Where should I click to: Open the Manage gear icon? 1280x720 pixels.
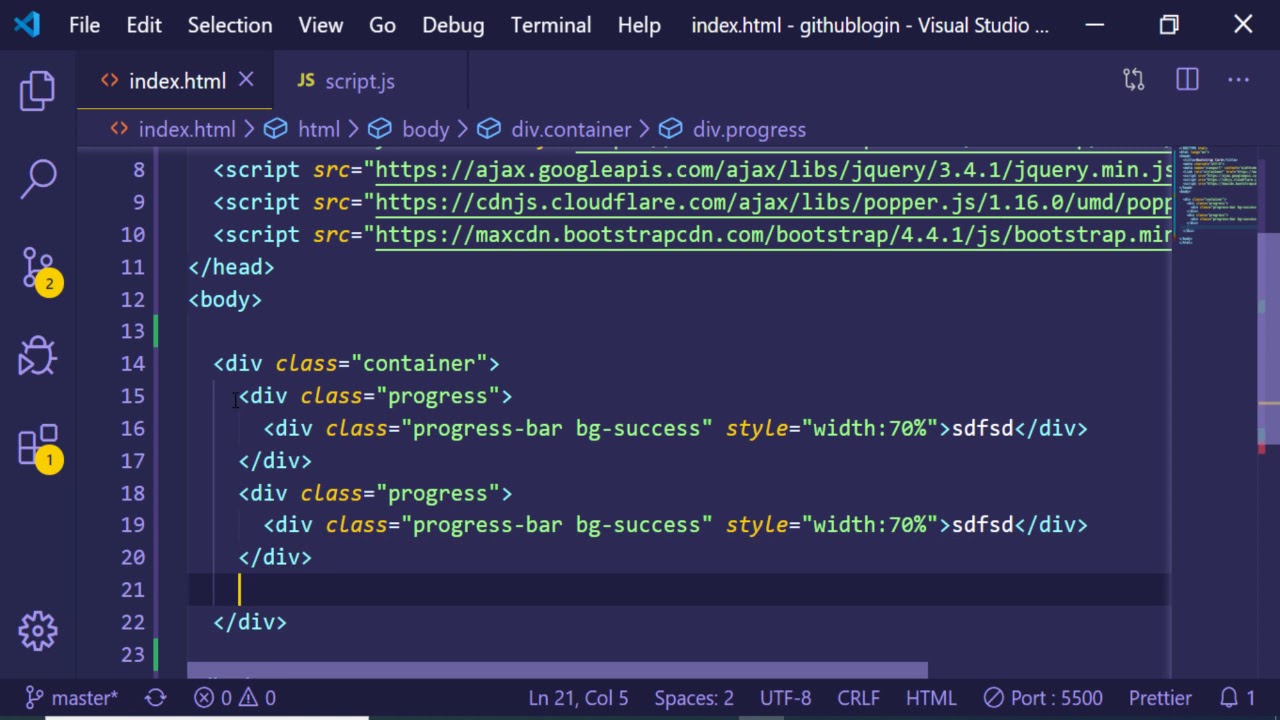click(38, 630)
